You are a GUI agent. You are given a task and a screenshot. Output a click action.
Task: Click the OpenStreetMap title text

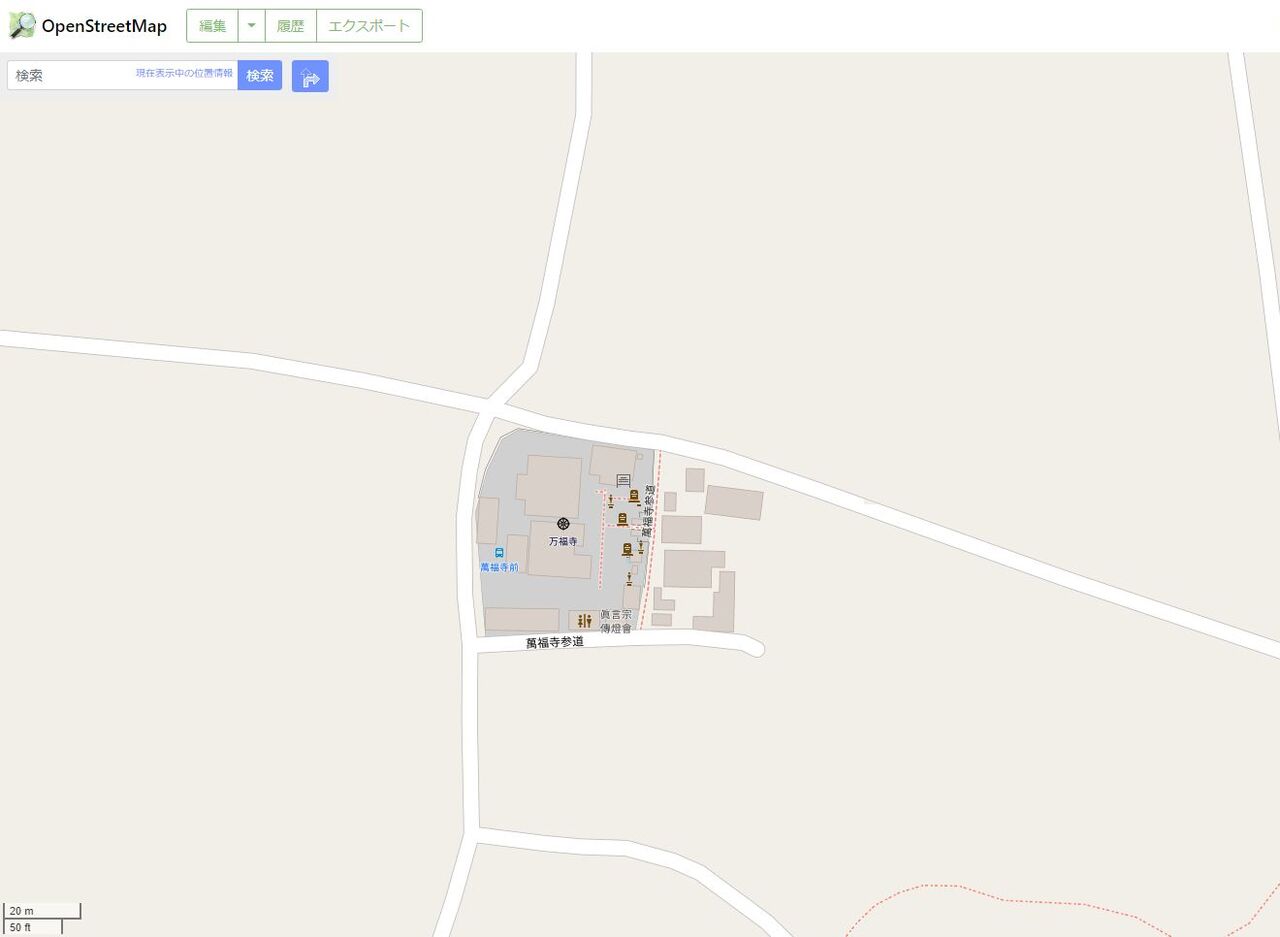click(104, 26)
